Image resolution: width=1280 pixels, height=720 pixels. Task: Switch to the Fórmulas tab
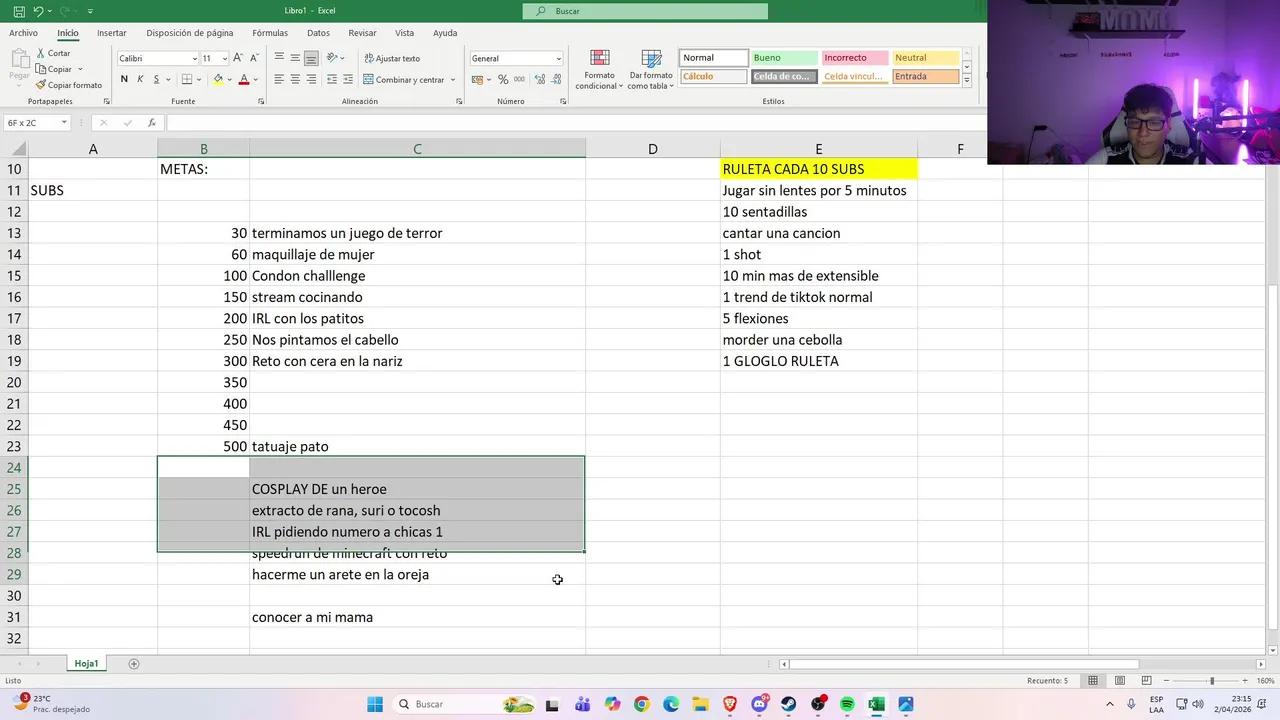coord(270,33)
